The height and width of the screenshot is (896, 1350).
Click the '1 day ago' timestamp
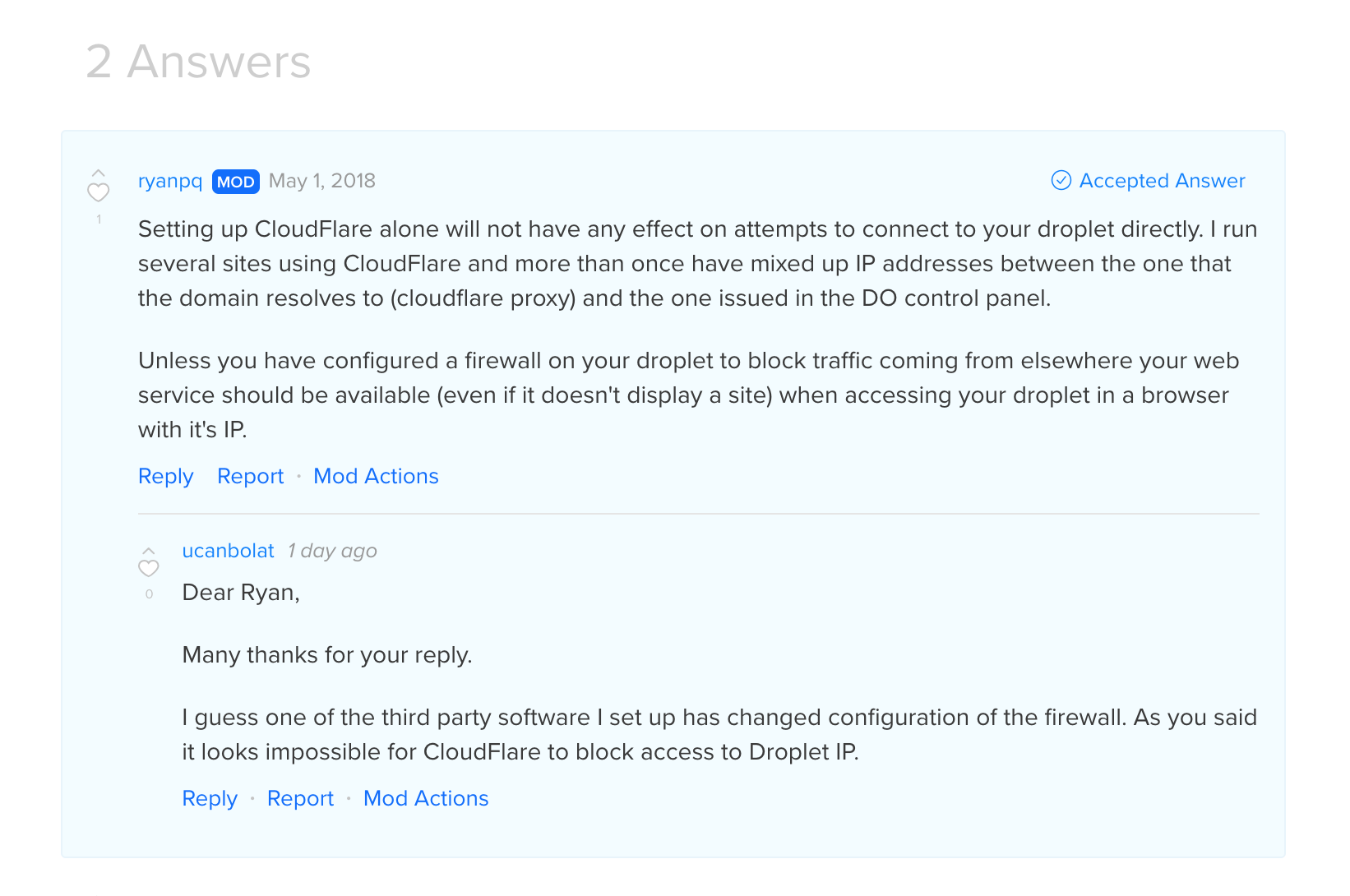pyautogui.click(x=332, y=551)
